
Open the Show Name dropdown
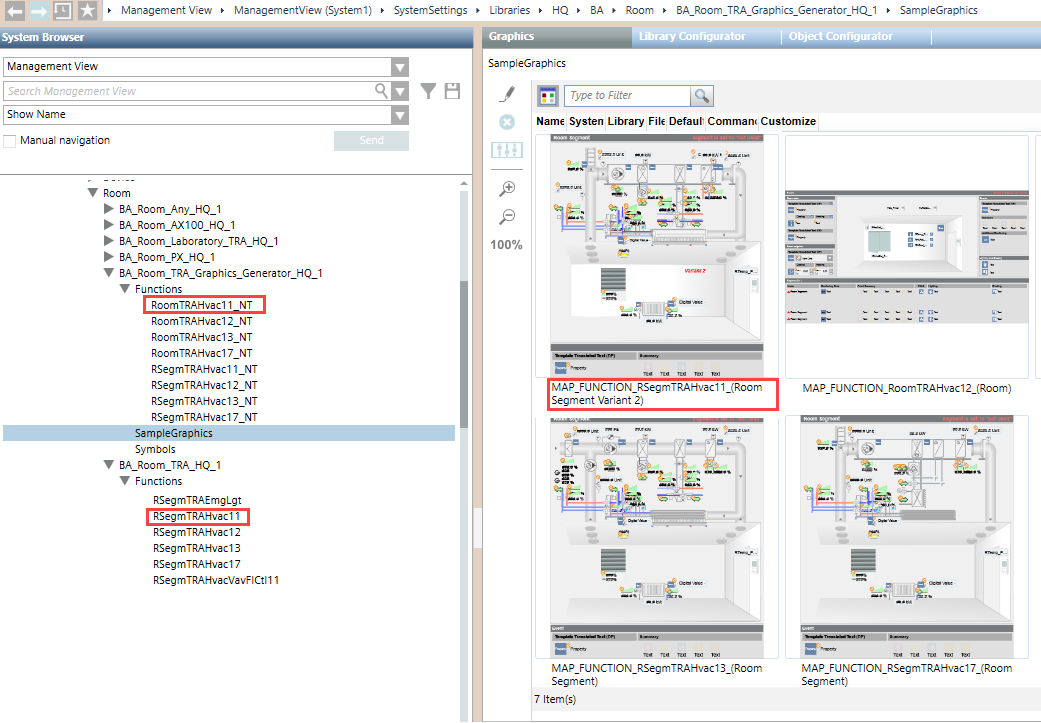pos(400,115)
